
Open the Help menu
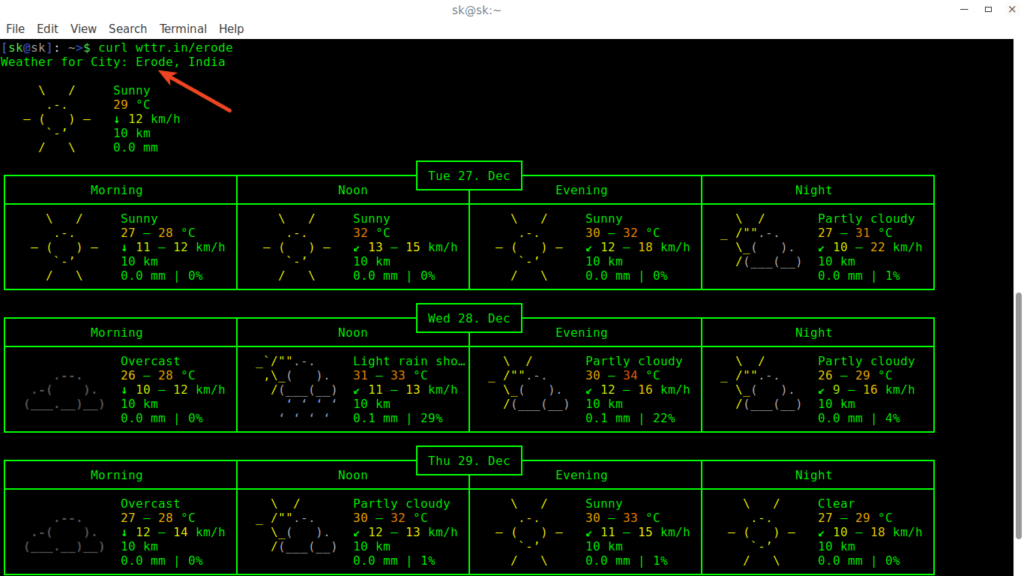pyautogui.click(x=231, y=28)
